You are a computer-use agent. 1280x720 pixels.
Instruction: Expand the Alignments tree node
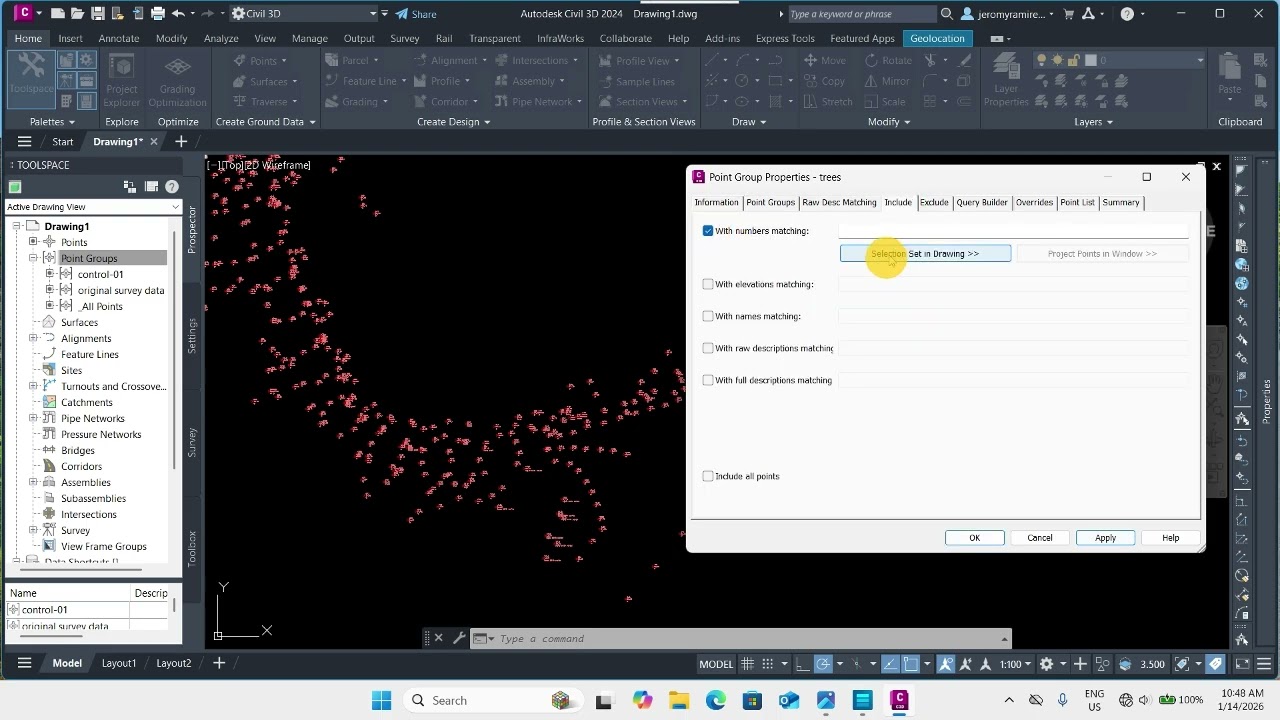click(33, 338)
